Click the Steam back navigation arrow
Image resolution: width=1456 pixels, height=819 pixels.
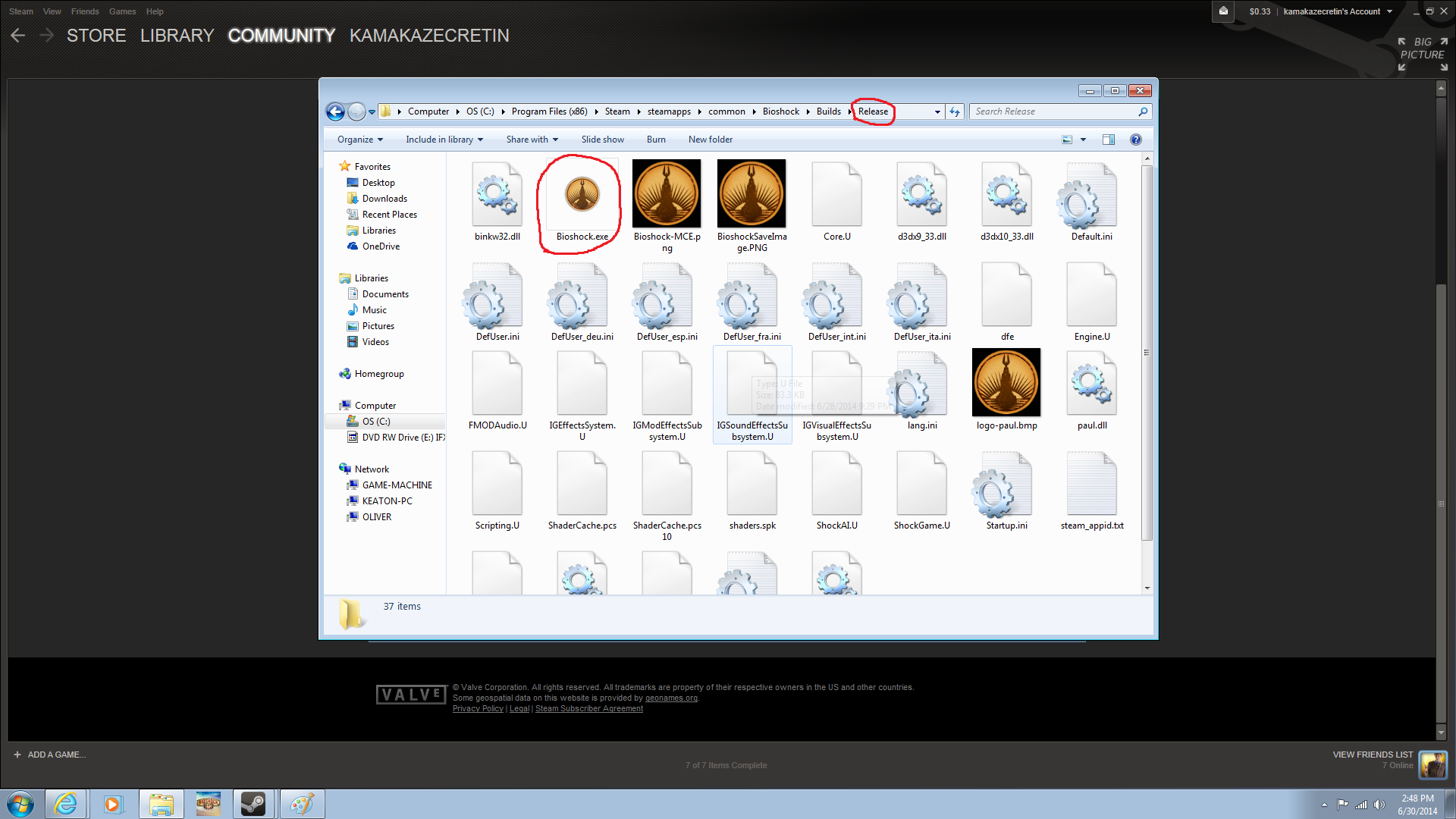(x=18, y=36)
